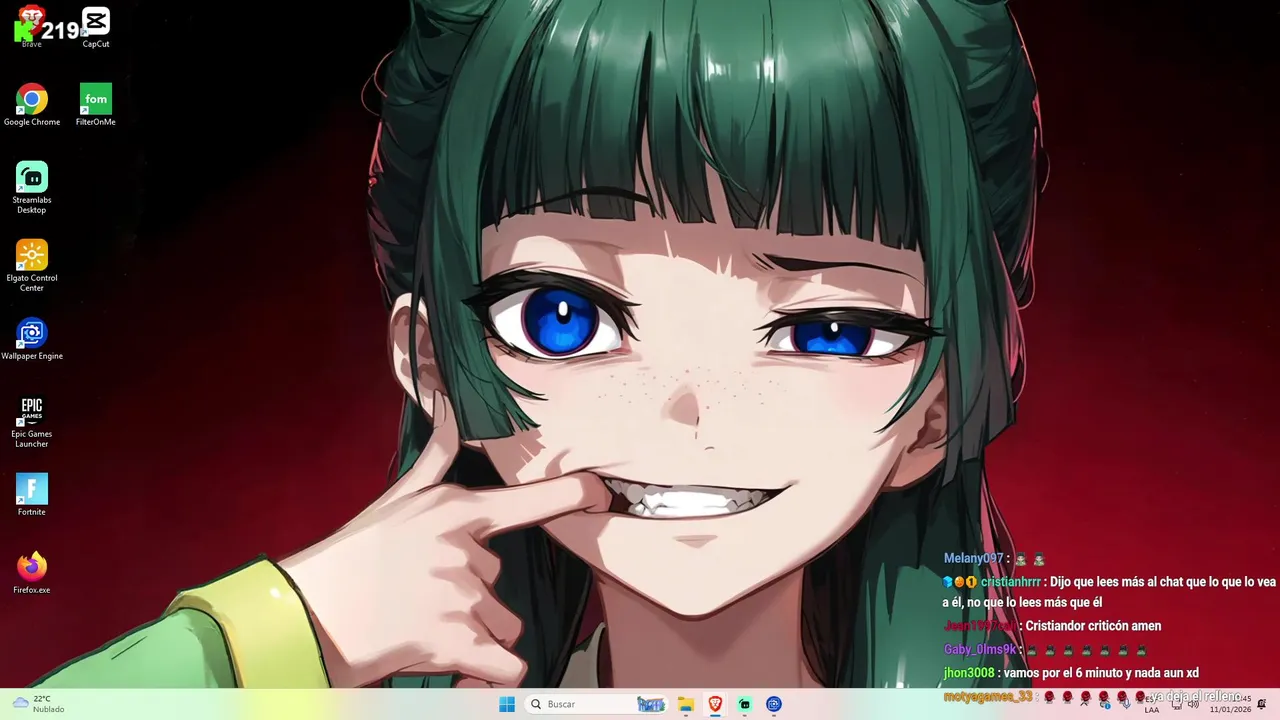
Task: Open the search highlight image in Buscar
Action: tap(651, 704)
